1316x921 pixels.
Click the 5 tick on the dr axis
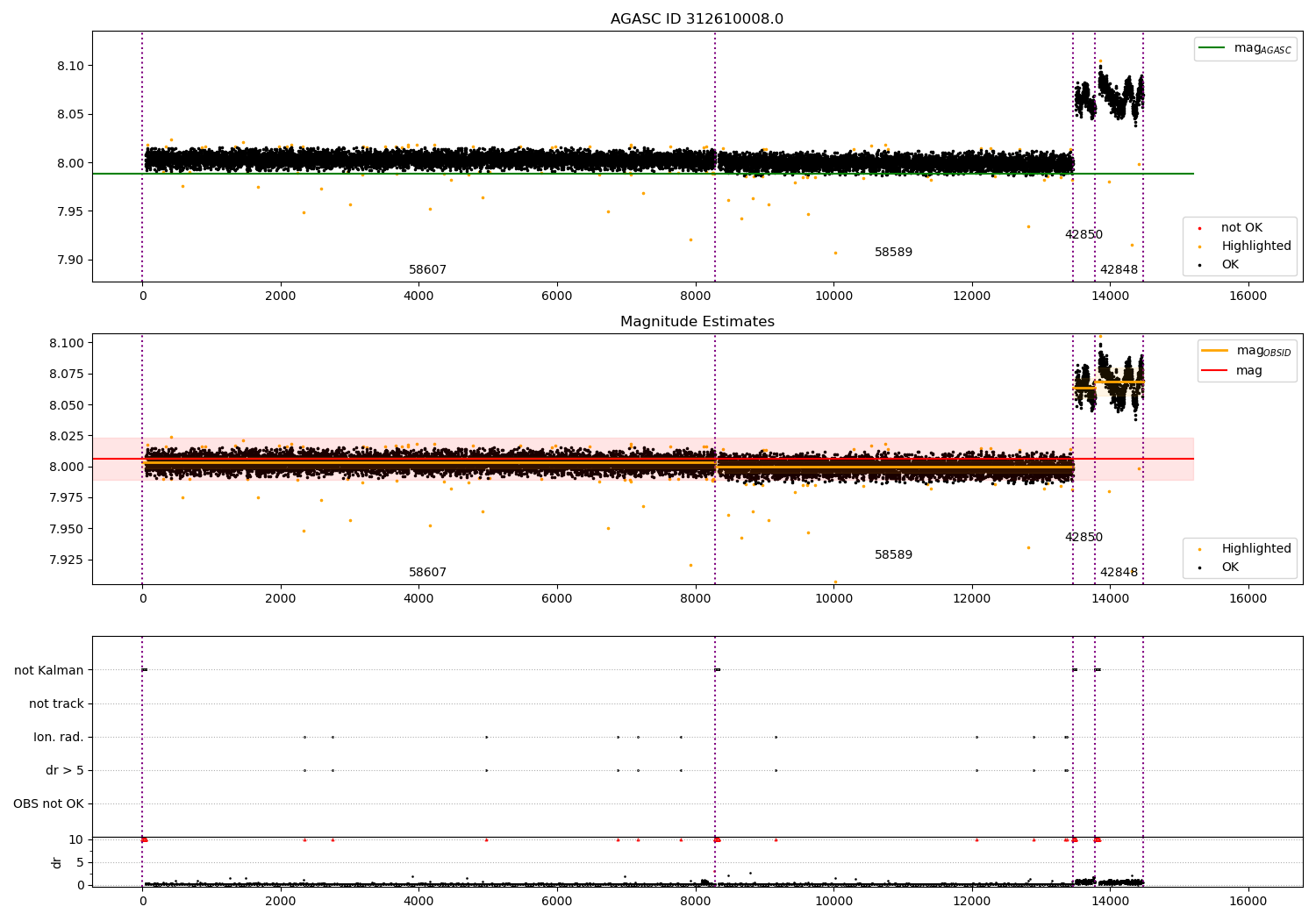[80, 863]
